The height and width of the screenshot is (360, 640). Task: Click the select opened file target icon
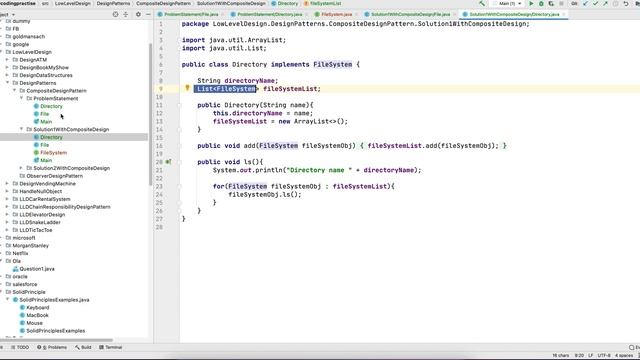[116, 14]
